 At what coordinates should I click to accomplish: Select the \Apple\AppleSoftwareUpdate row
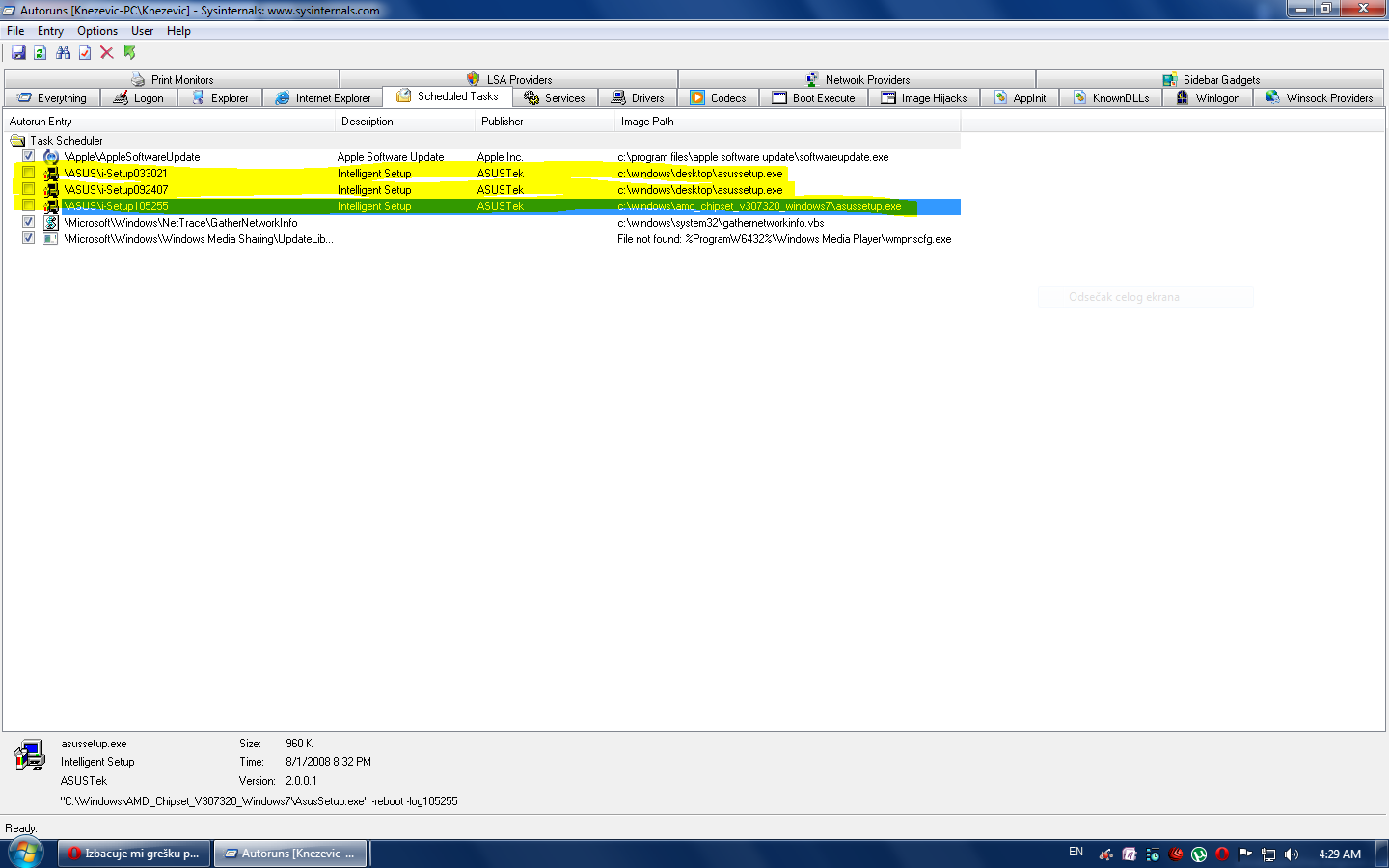[482, 157]
